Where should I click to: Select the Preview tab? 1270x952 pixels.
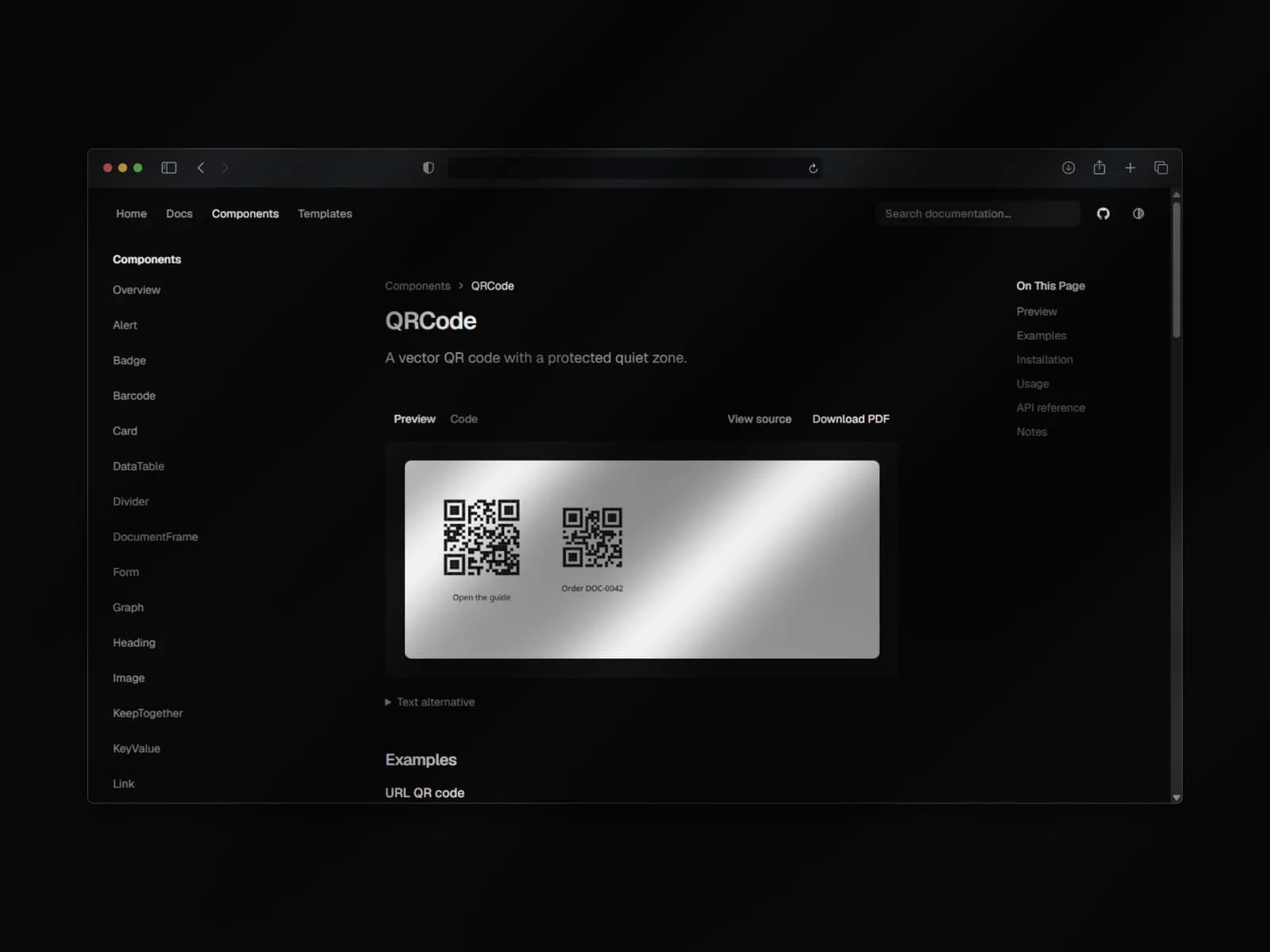point(414,419)
